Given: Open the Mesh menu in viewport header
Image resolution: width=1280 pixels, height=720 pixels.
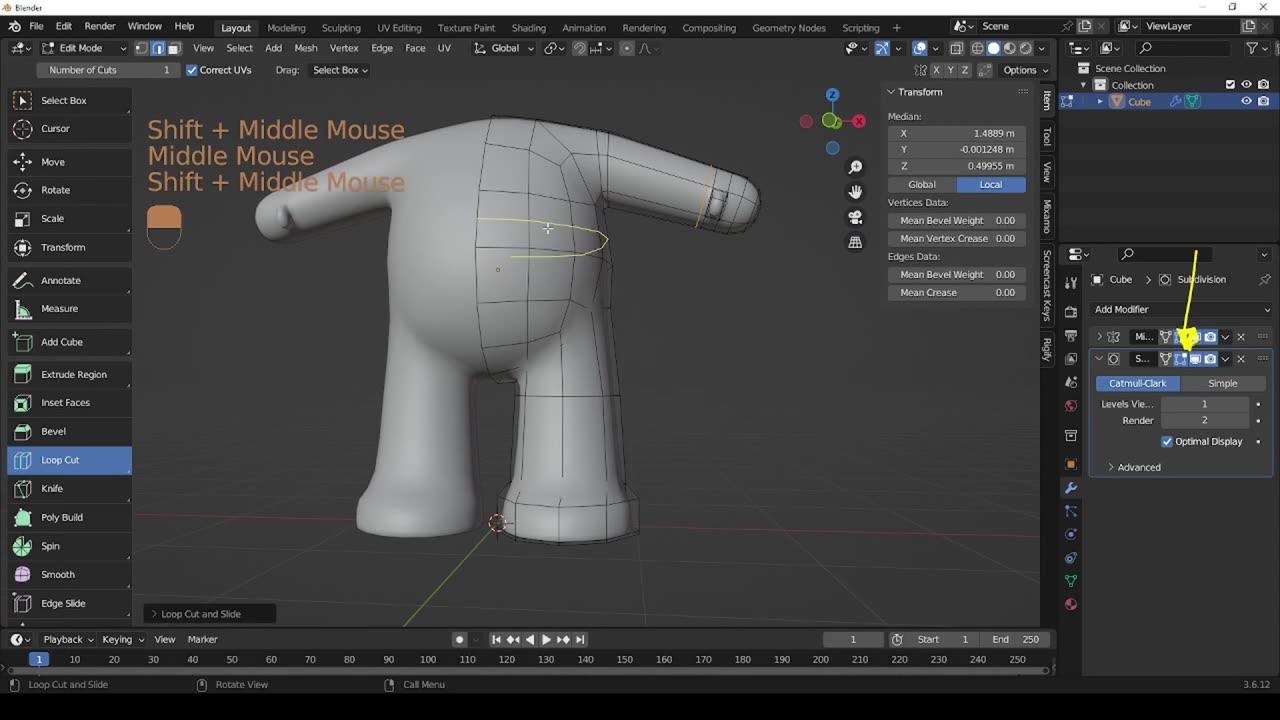Looking at the screenshot, I should (x=306, y=48).
